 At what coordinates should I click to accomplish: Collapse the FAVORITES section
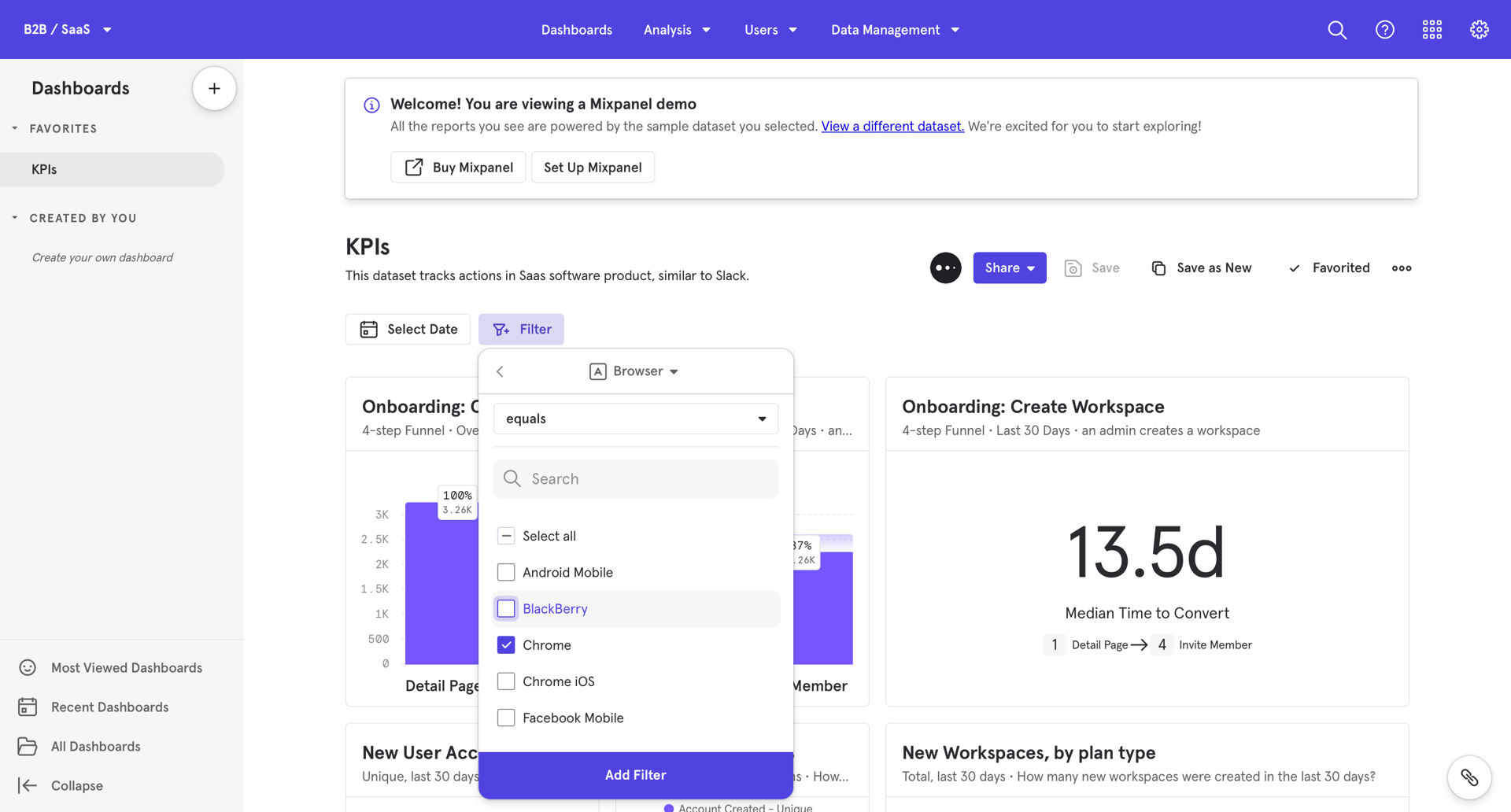tap(13, 128)
